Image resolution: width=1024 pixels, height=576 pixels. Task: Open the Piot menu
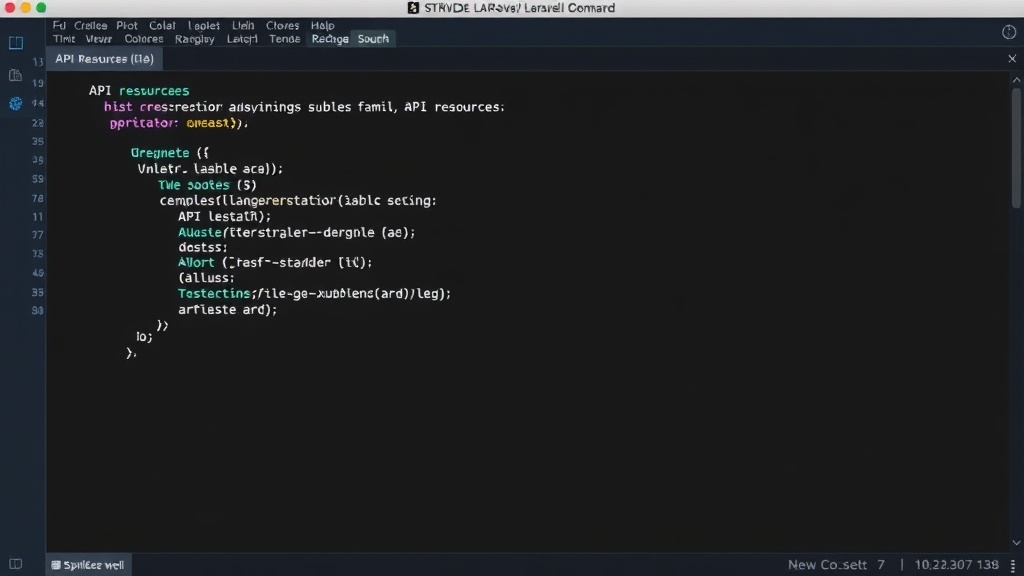point(127,25)
